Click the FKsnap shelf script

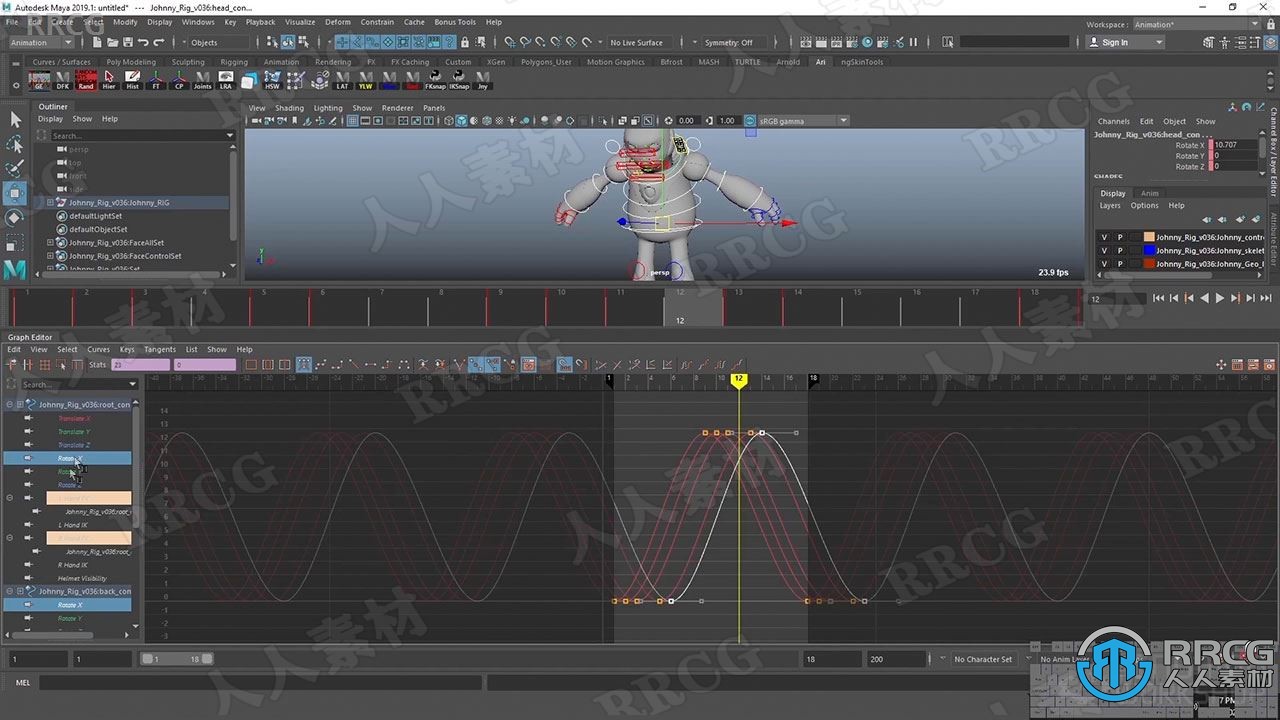[x=435, y=80]
